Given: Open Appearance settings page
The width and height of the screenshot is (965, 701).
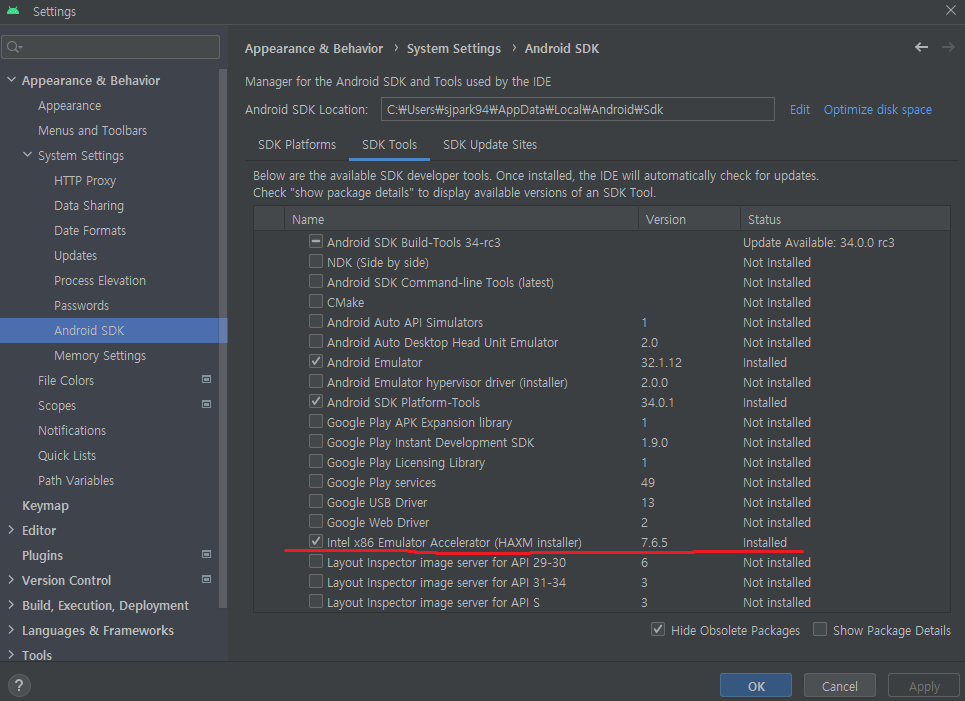Looking at the screenshot, I should (70, 106).
